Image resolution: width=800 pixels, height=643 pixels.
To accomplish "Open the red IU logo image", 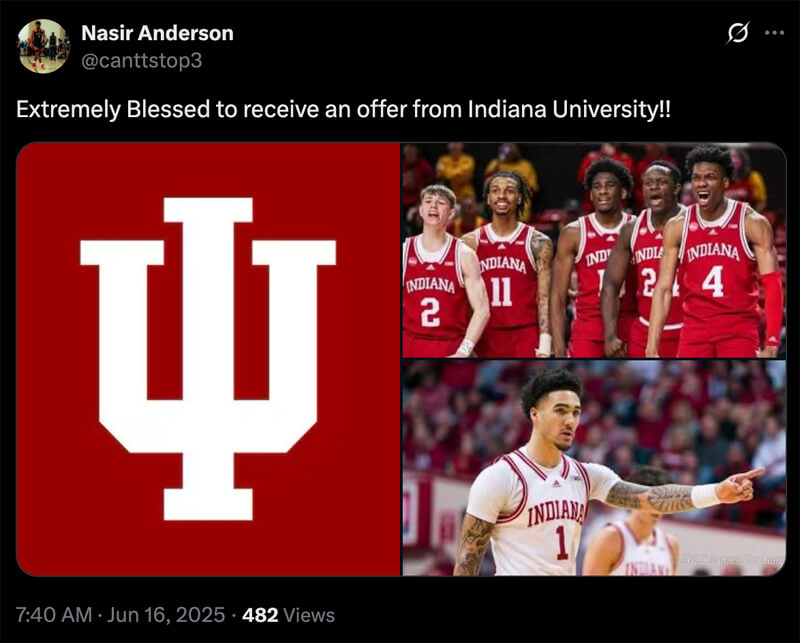I will click(x=208, y=359).
